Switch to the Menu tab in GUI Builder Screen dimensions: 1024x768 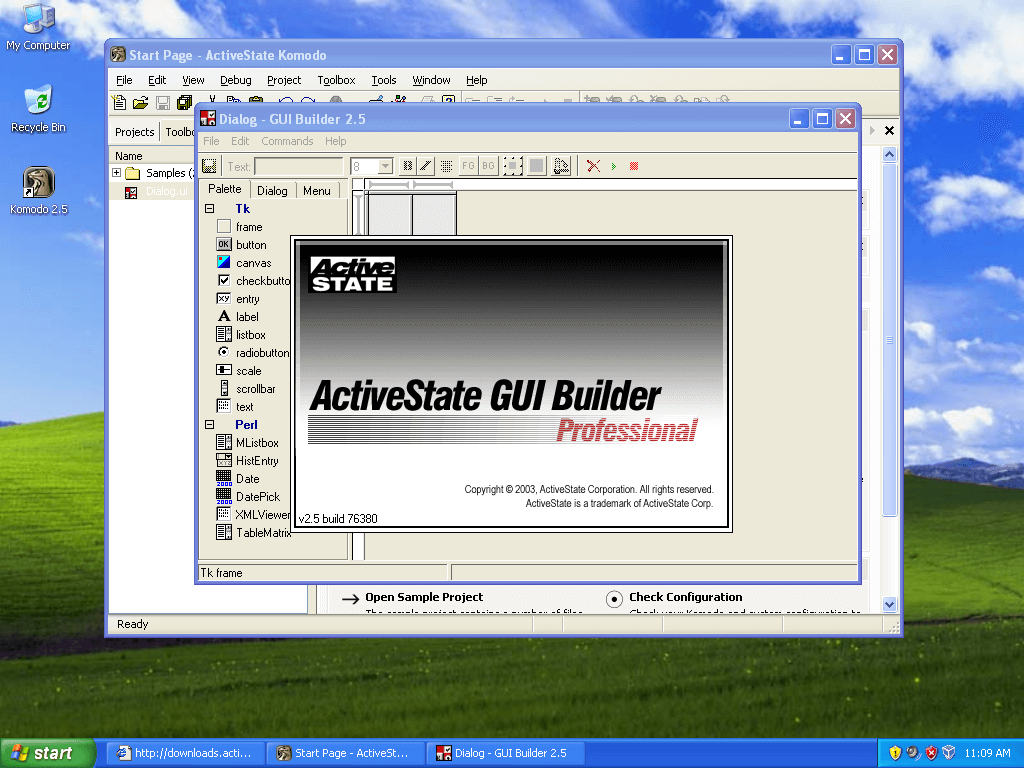(317, 191)
